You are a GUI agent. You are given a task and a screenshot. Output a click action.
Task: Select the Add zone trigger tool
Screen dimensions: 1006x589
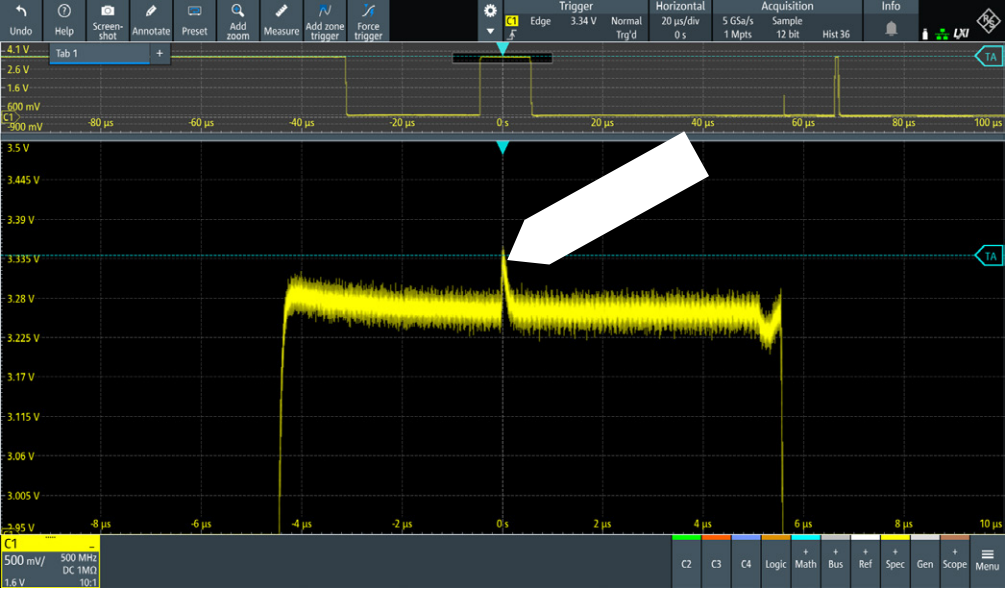[x=324, y=20]
